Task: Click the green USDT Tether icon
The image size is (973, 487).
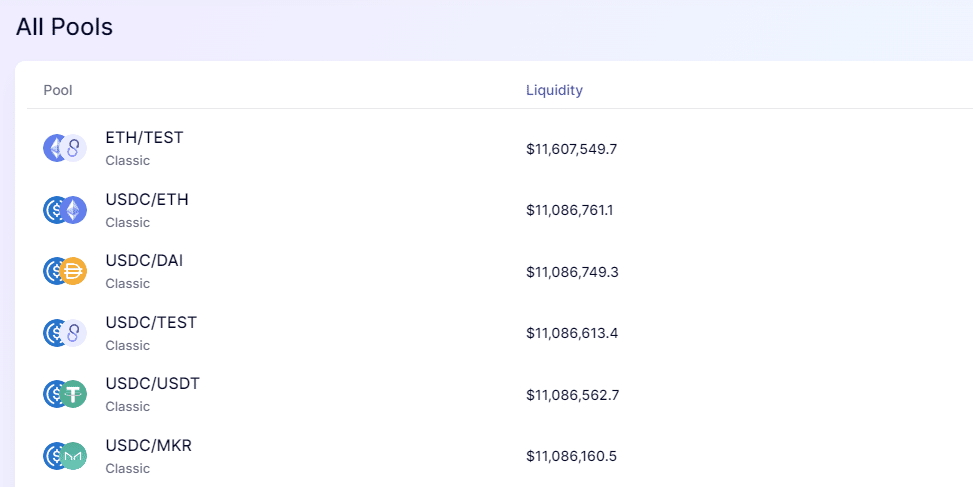Action: tap(73, 394)
